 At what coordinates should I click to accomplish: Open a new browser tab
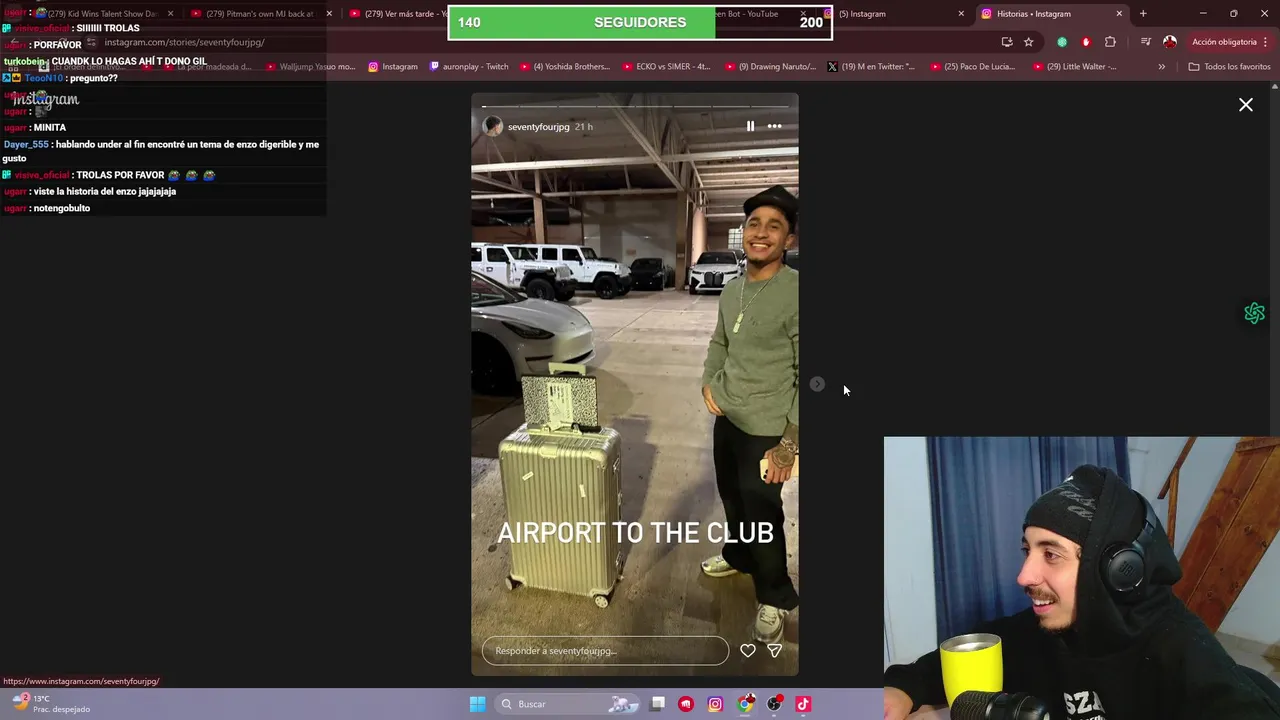click(1143, 14)
